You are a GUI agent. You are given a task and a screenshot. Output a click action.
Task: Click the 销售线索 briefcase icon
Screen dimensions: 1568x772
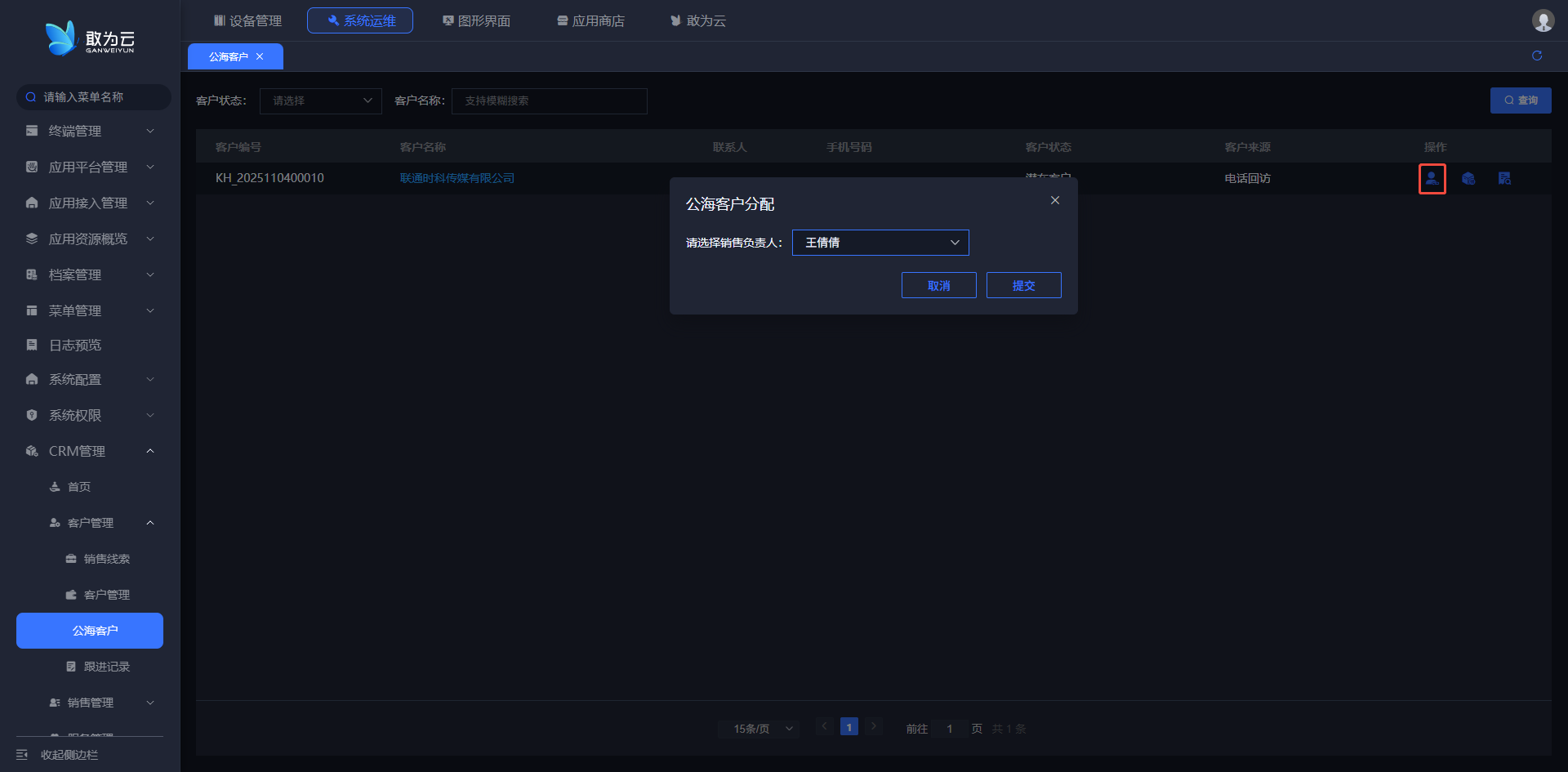pyautogui.click(x=71, y=559)
